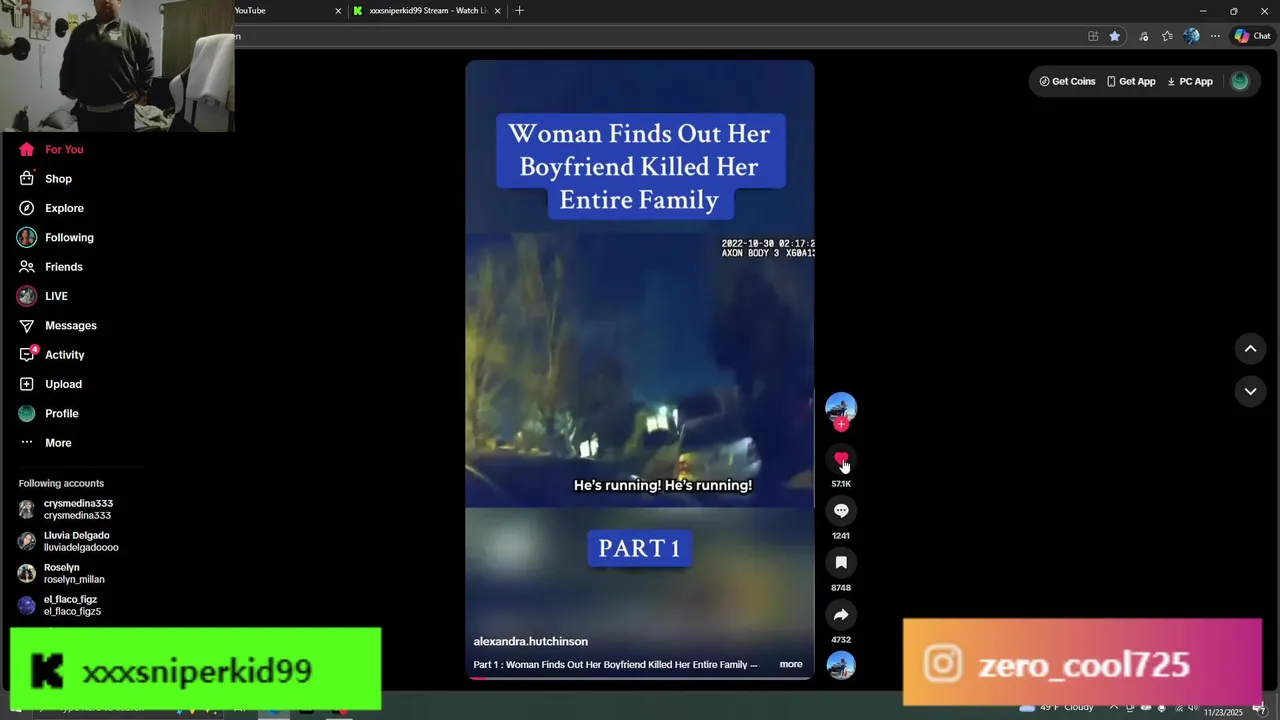
Task: Expand the description with 'more' link
Action: [791, 664]
